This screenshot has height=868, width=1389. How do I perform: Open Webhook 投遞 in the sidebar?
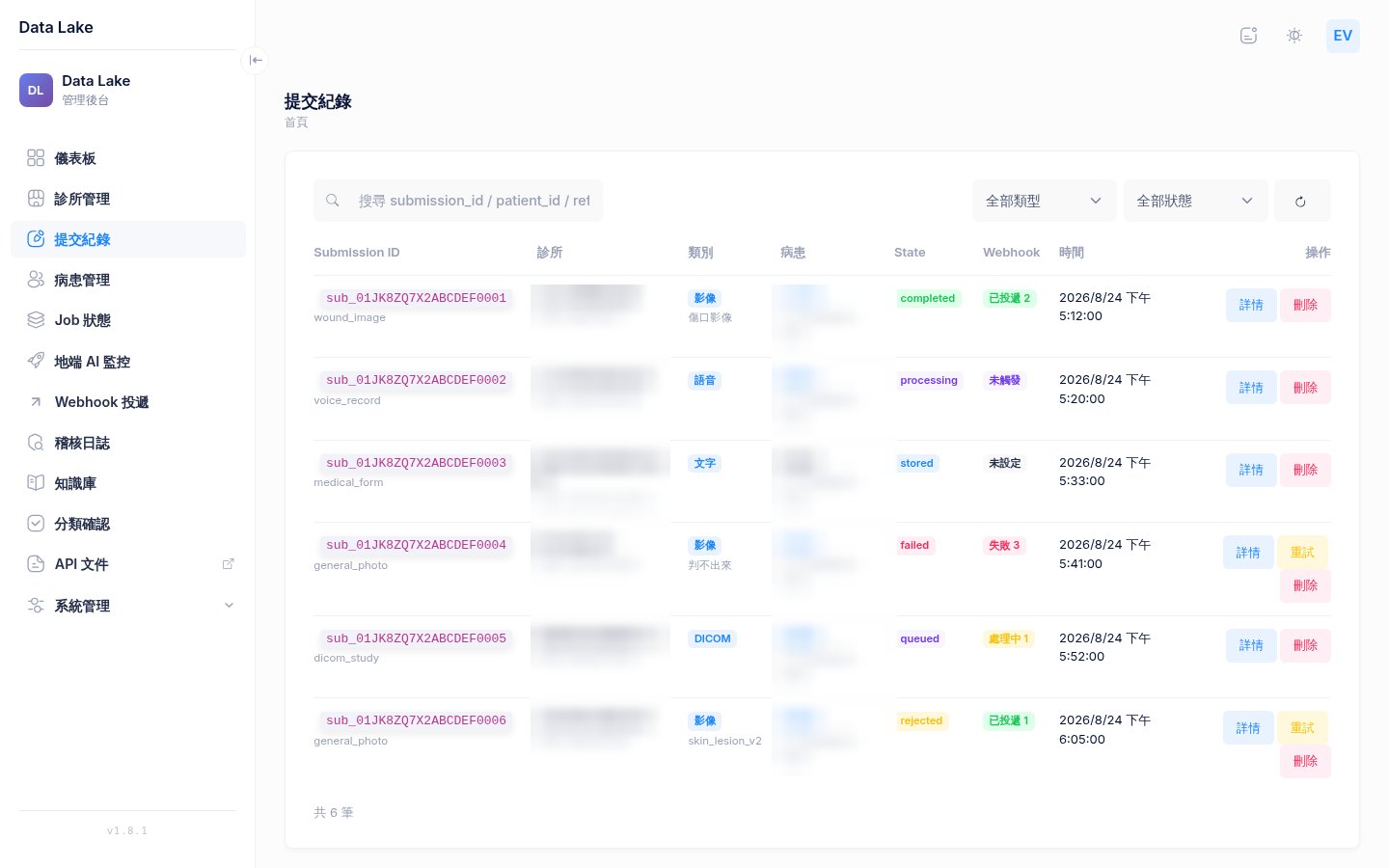[128, 402]
